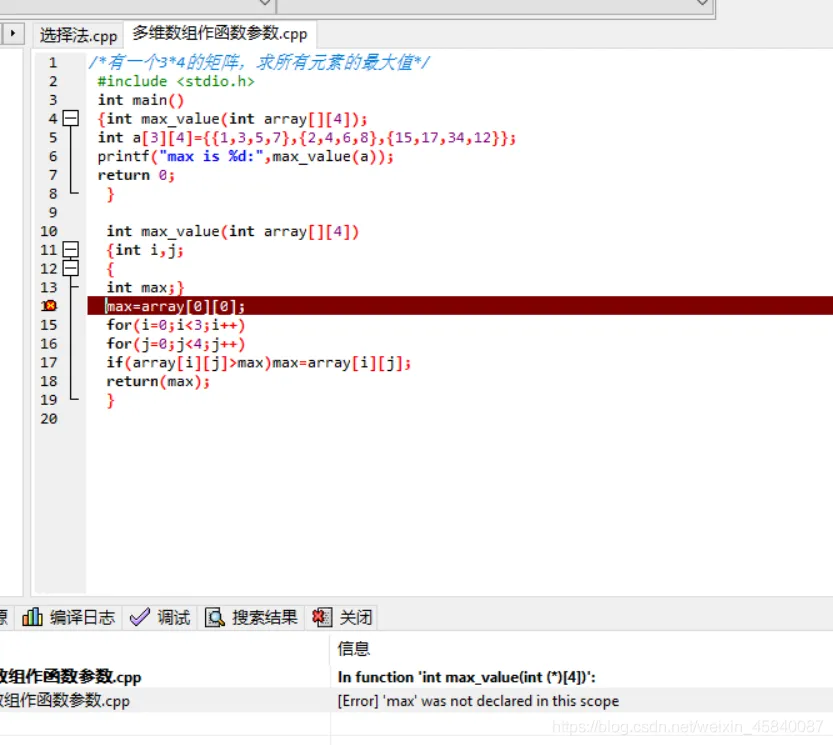Click the if(array[i][j]>max) line

click(258, 362)
